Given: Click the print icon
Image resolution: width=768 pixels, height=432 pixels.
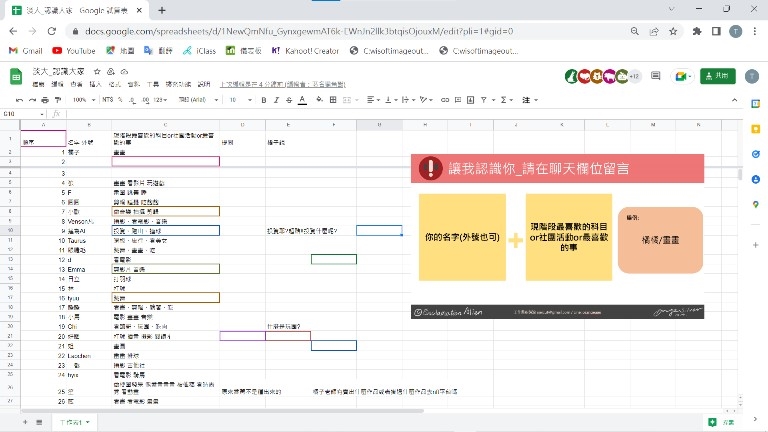Looking at the screenshot, I should [46, 100].
